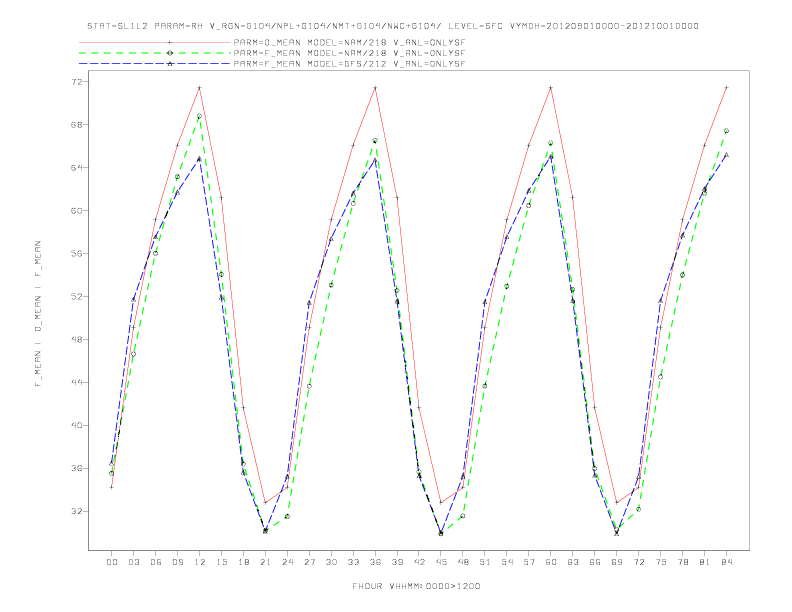The height and width of the screenshot is (612, 792).
Task: Select the PARM=F_MEAN MODEL=GFS/212 legend entry
Action: coord(349,64)
